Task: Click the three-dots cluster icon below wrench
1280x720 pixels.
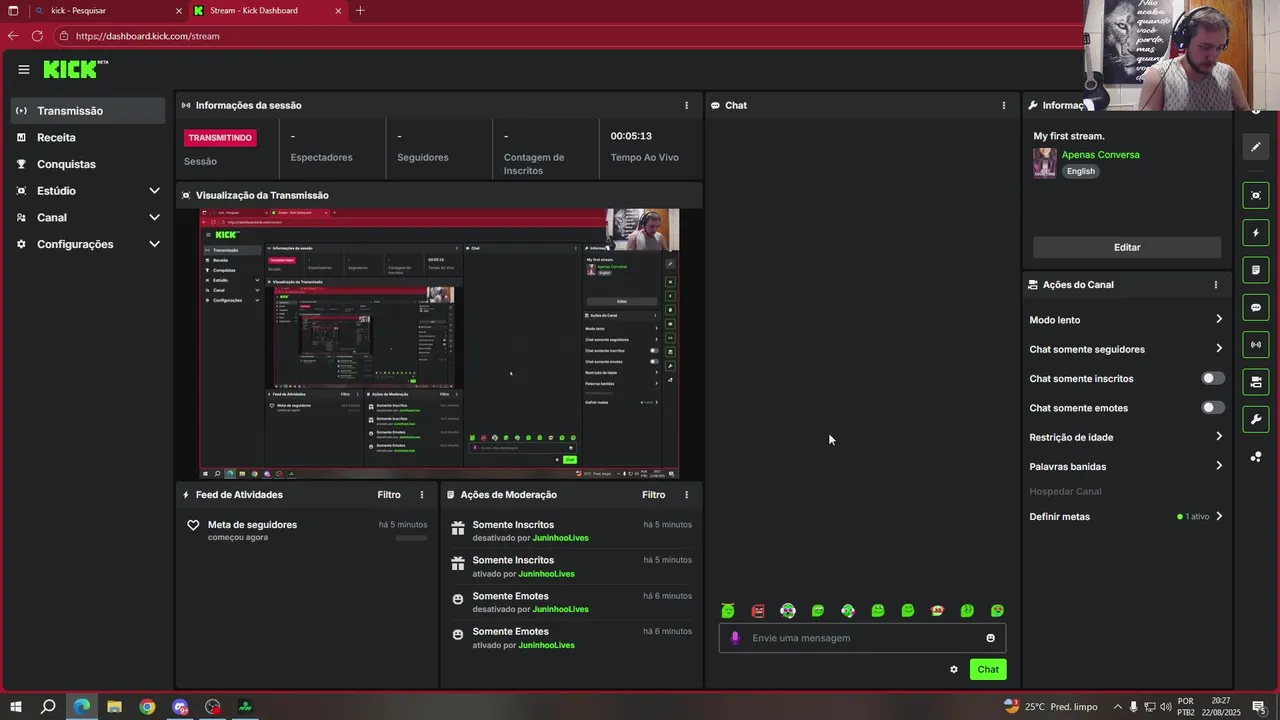Action: (x=1256, y=457)
